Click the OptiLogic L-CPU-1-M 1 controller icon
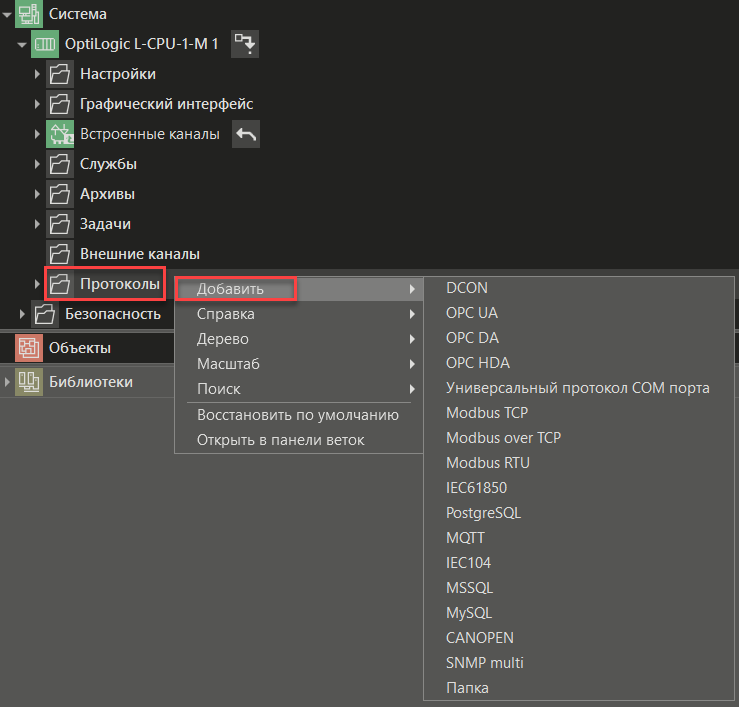Image resolution: width=739 pixels, height=707 pixels. 45,44
